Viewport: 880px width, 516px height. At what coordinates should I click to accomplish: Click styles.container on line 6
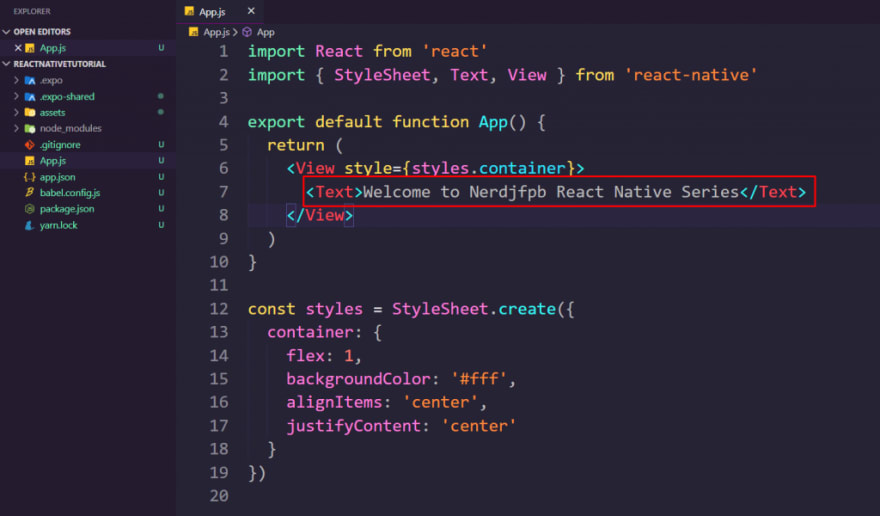488,168
